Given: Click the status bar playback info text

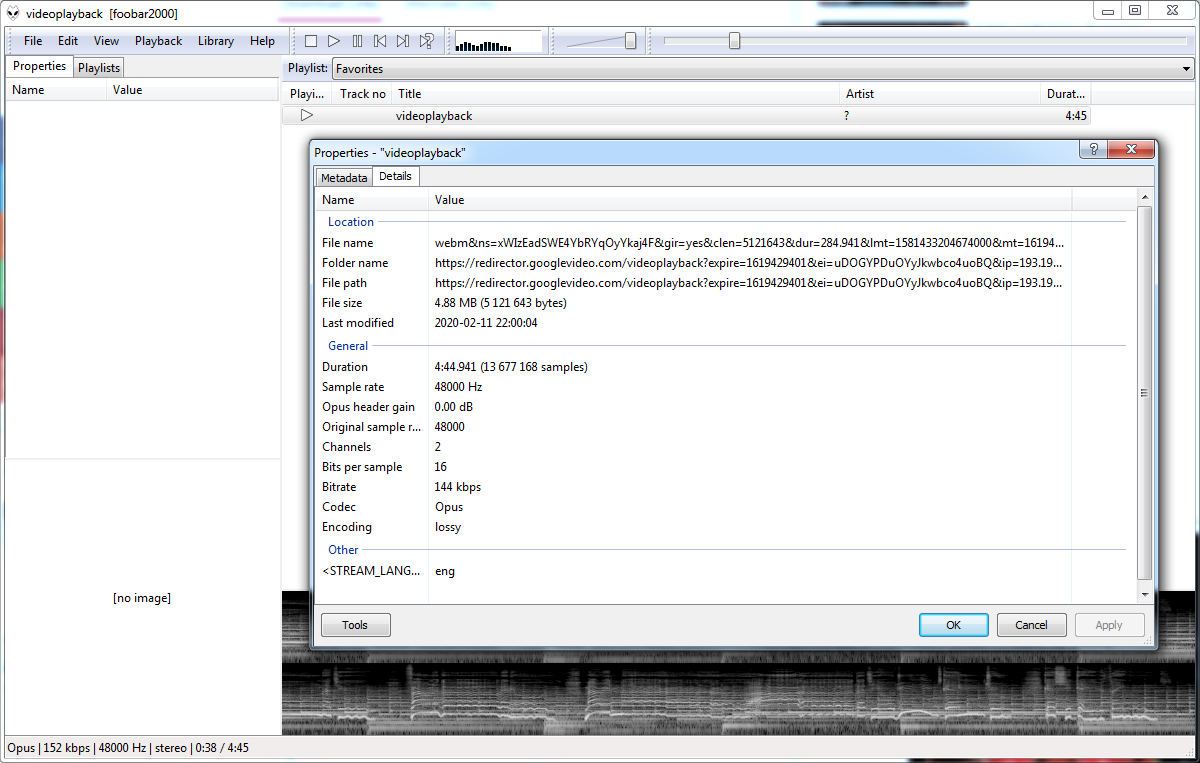Looking at the screenshot, I should [x=128, y=748].
